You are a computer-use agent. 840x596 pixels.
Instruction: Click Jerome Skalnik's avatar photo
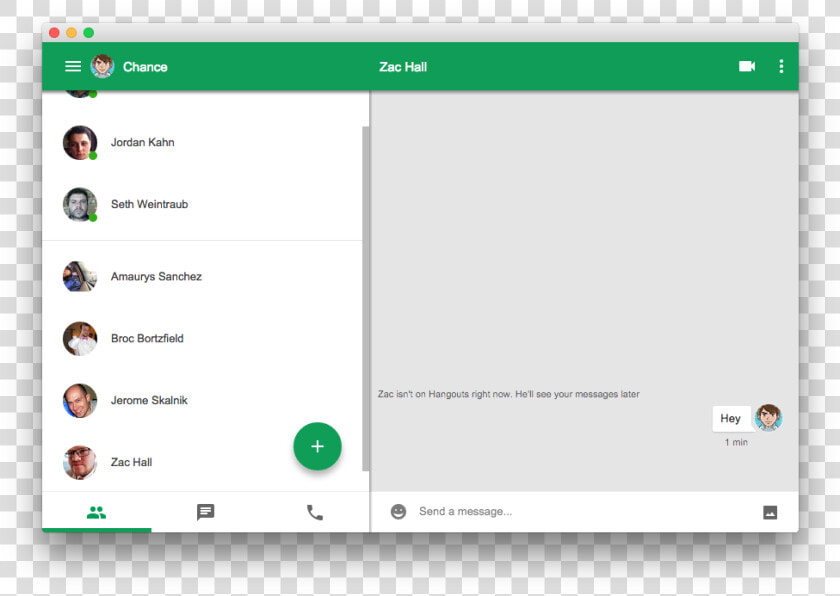80,400
